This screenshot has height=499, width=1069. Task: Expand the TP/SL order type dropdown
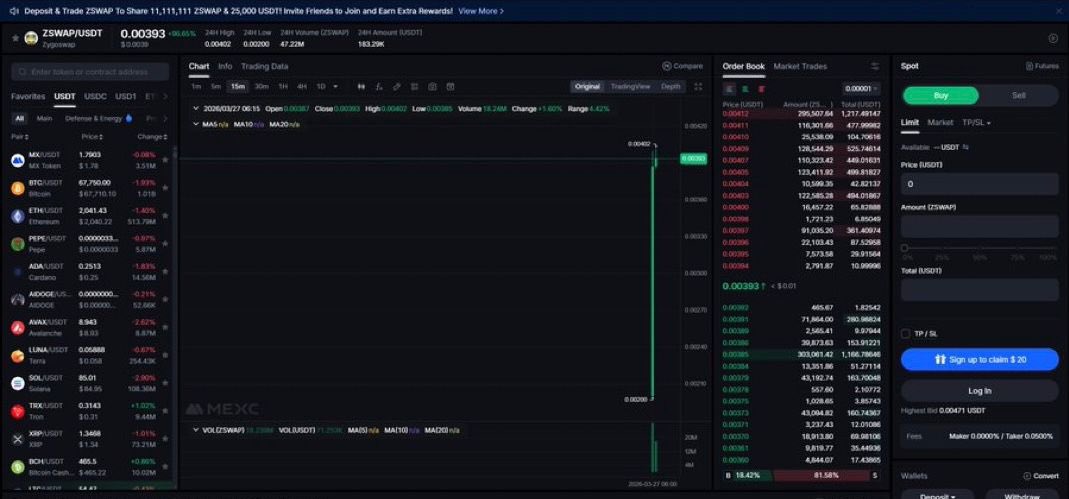click(975, 122)
